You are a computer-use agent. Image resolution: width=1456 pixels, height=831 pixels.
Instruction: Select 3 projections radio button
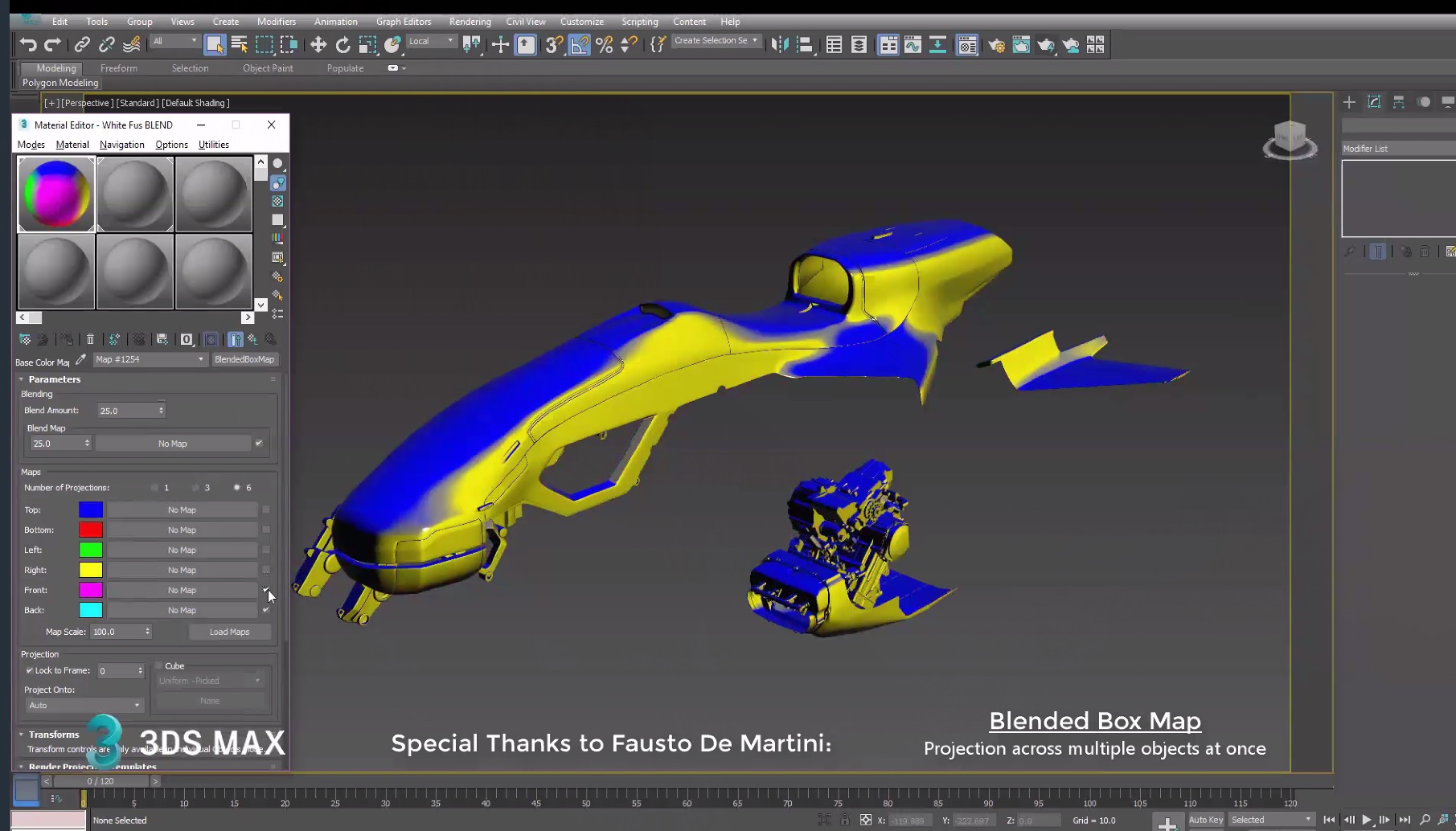196,488
